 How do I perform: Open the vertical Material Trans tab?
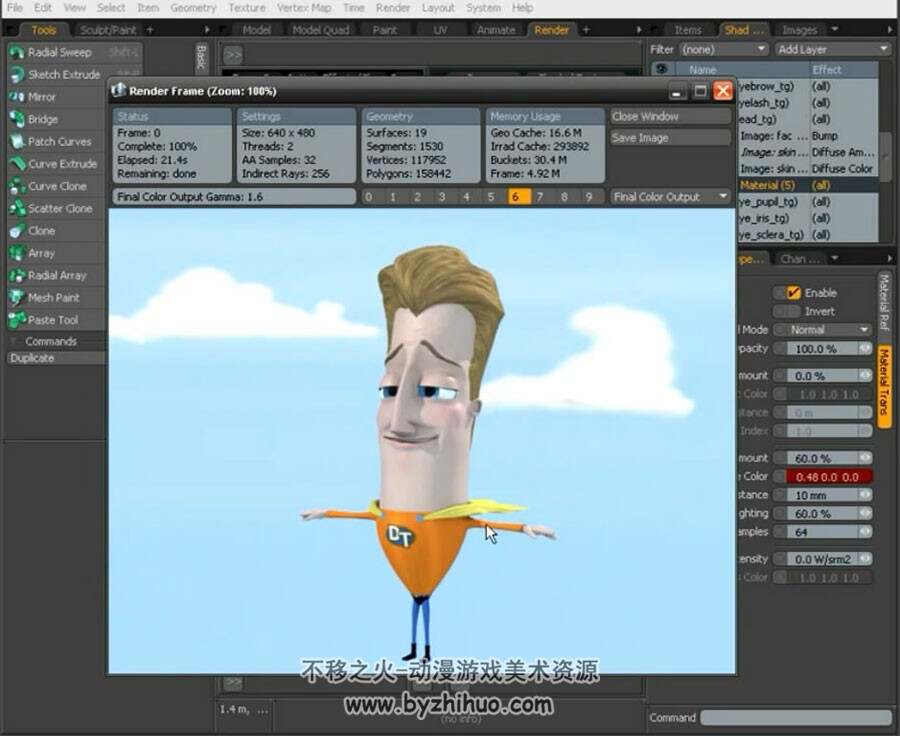click(885, 386)
